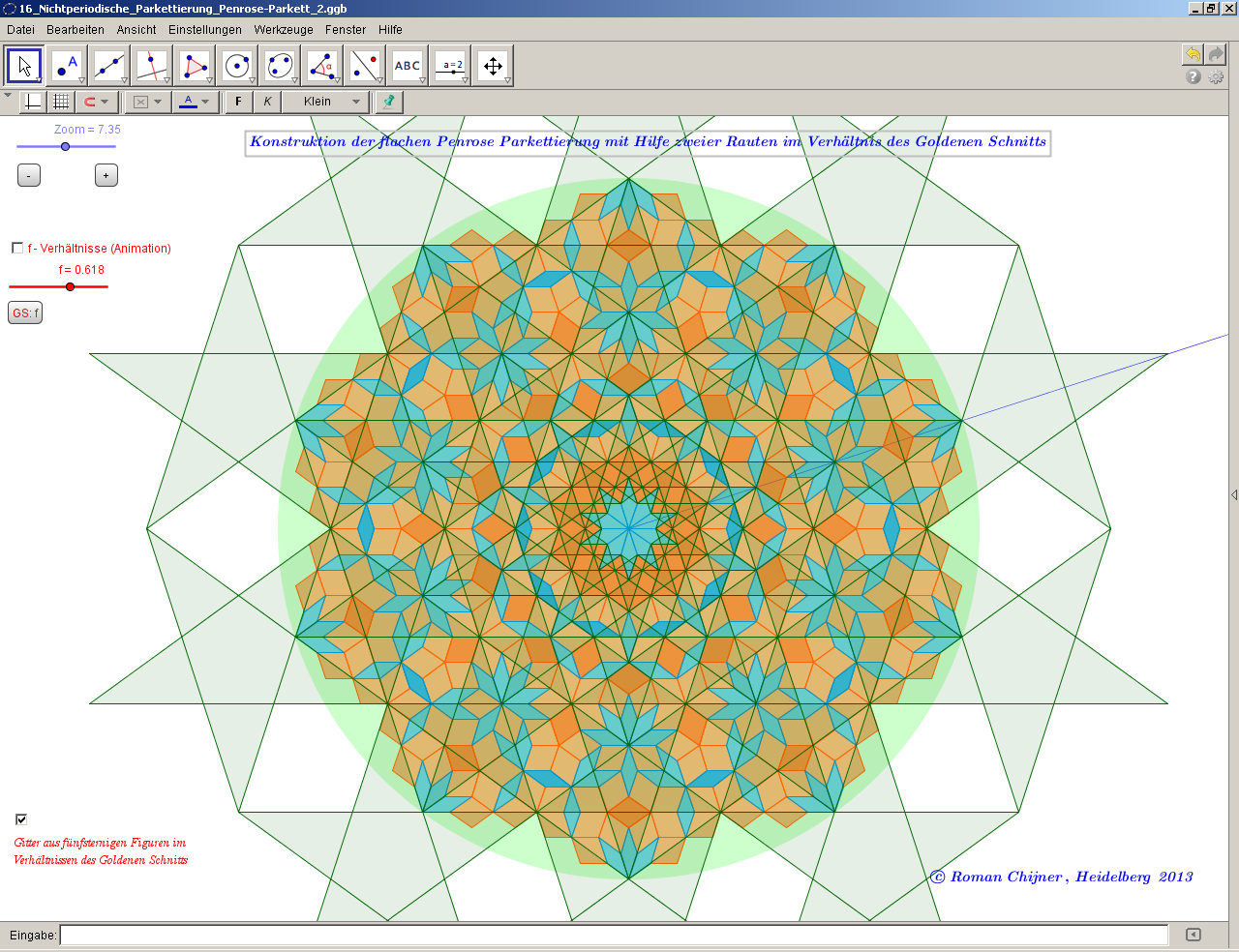1239x952 pixels.
Task: Uncheck the Gitter aus fünfsternigen Figuren checkbox
Action: [x=21, y=819]
